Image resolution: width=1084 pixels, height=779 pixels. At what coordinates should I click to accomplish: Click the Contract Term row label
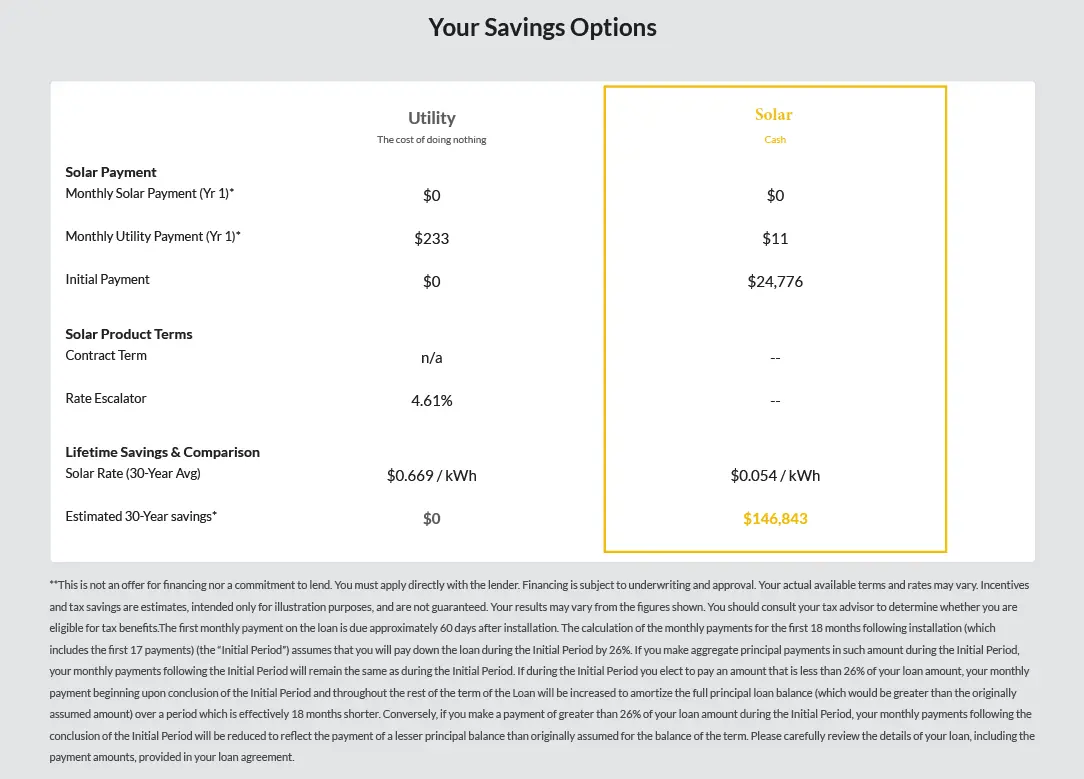tap(106, 356)
